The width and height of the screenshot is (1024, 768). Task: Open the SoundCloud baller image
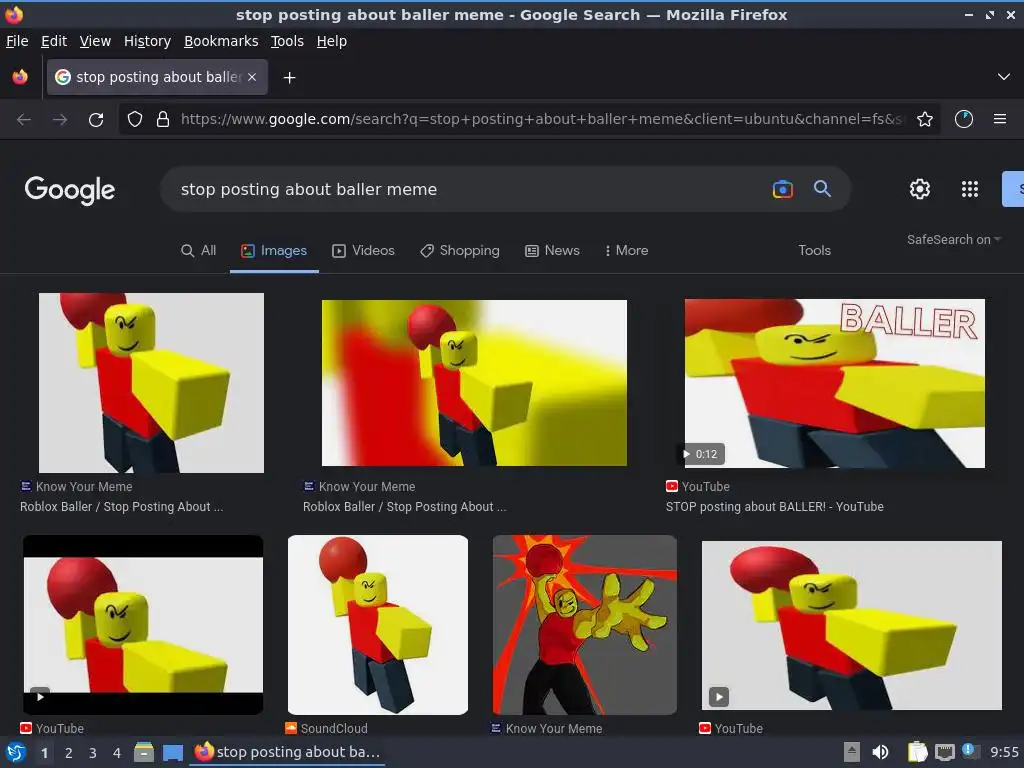[378, 625]
